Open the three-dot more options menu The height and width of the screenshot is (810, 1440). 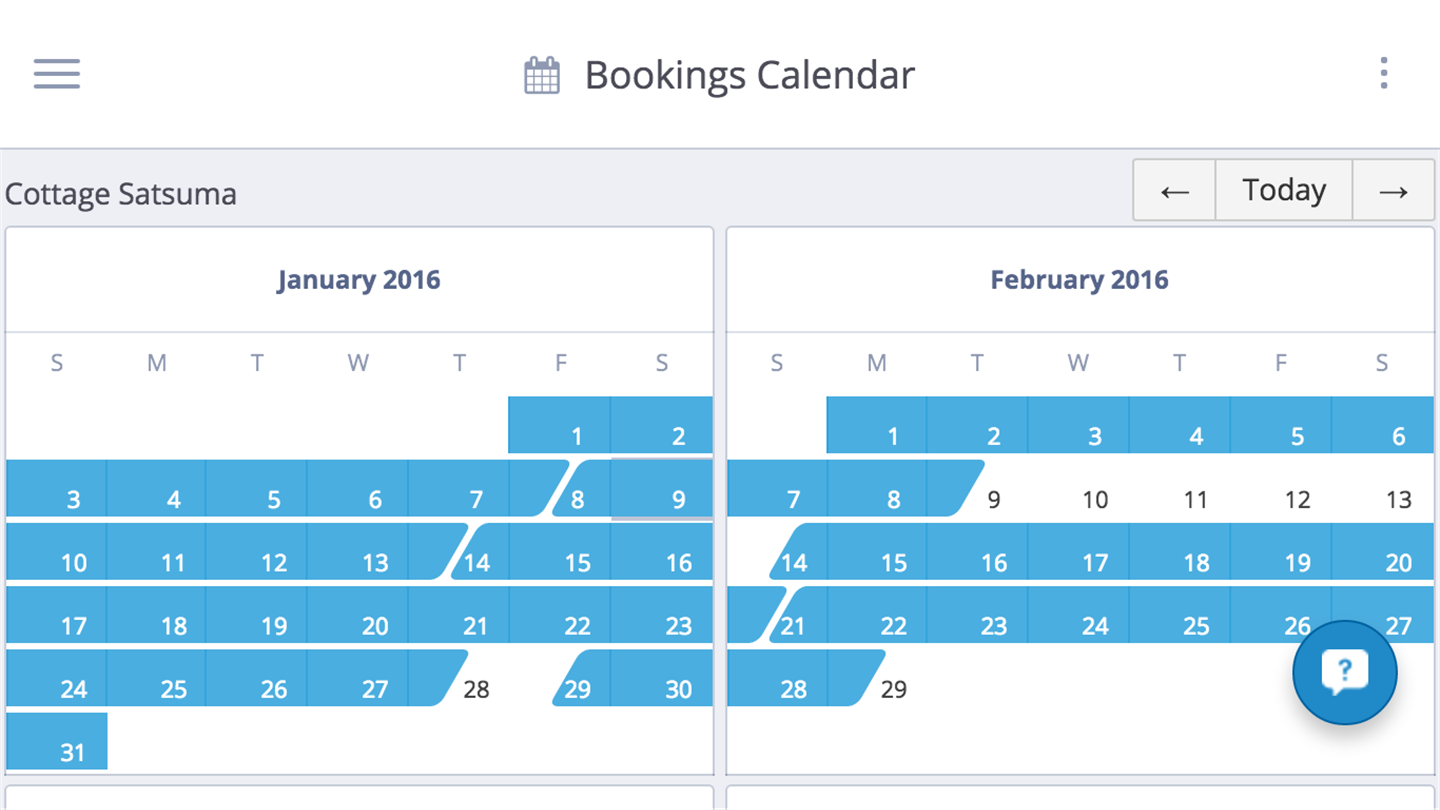click(x=1384, y=73)
